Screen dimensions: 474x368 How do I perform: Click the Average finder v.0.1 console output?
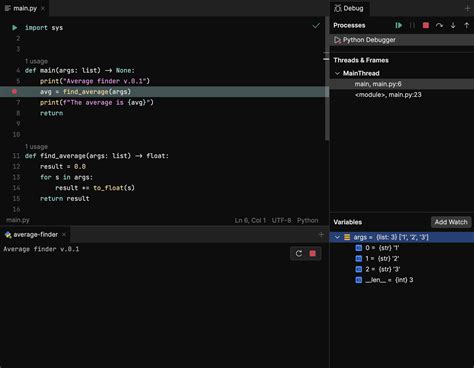point(41,249)
